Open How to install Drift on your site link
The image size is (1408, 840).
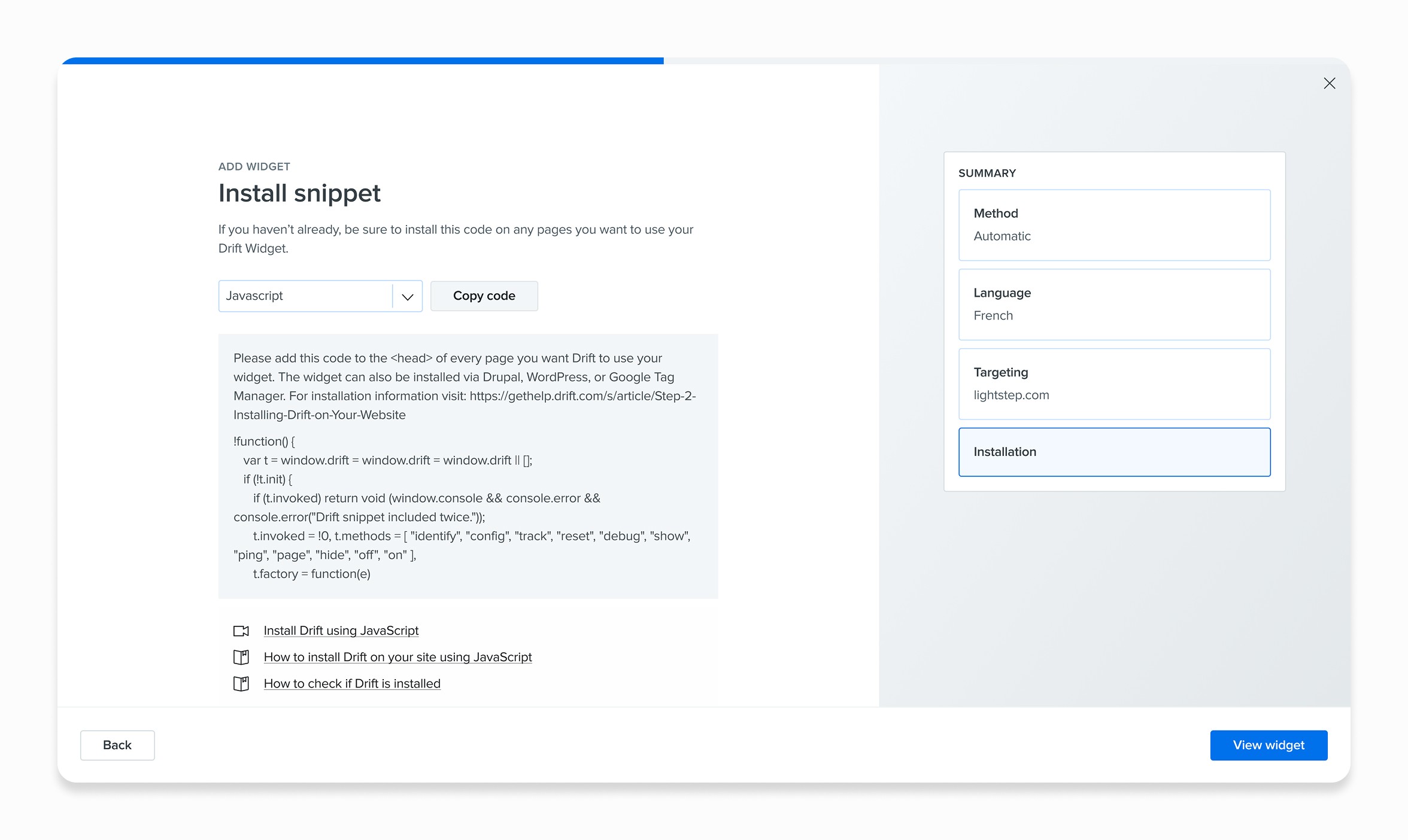(397, 658)
